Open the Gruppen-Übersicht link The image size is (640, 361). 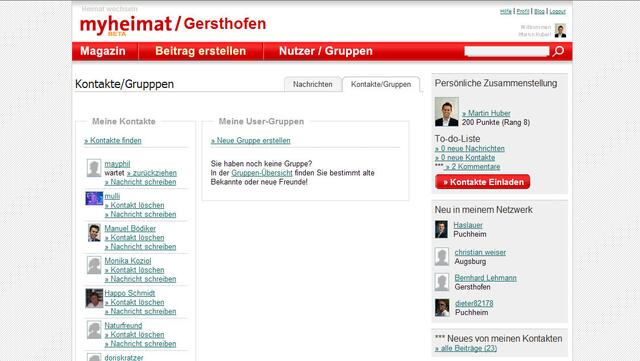(x=262, y=173)
